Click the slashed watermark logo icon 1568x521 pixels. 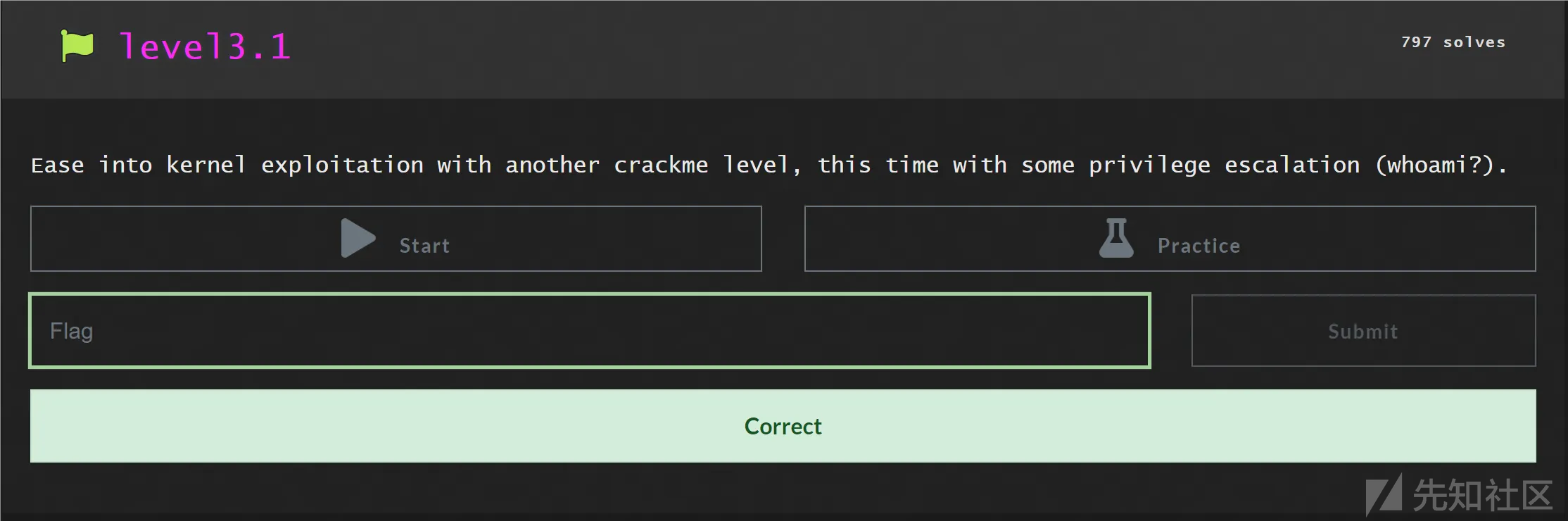pyautogui.click(x=1384, y=495)
